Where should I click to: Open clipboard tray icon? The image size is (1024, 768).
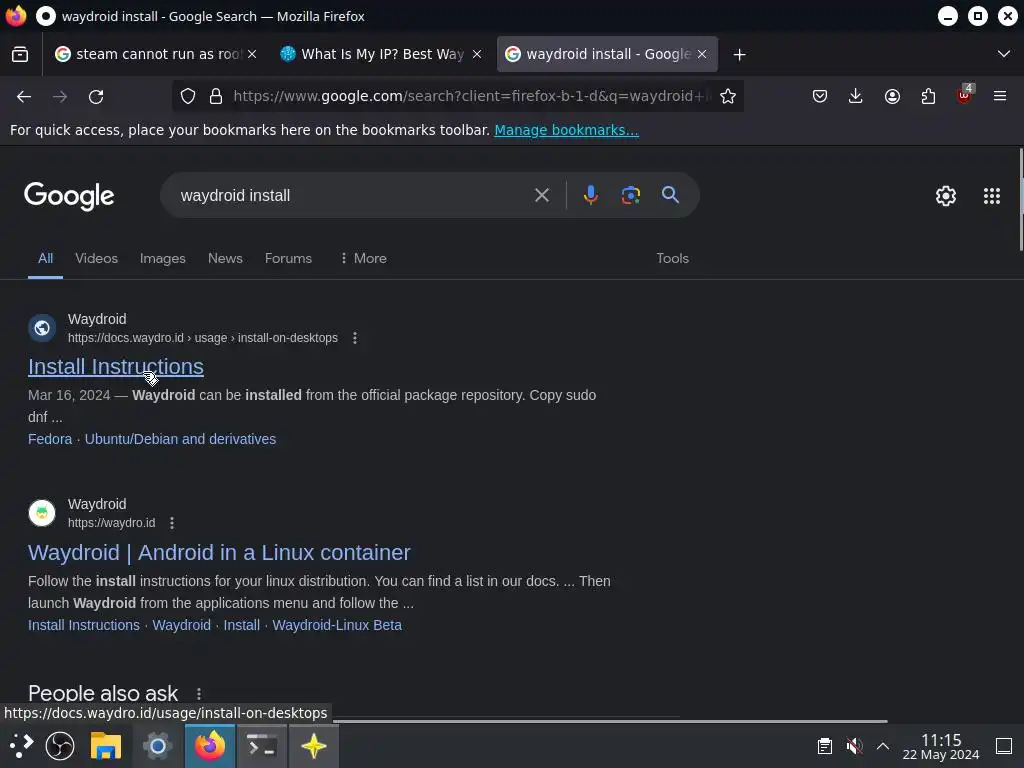click(825, 746)
